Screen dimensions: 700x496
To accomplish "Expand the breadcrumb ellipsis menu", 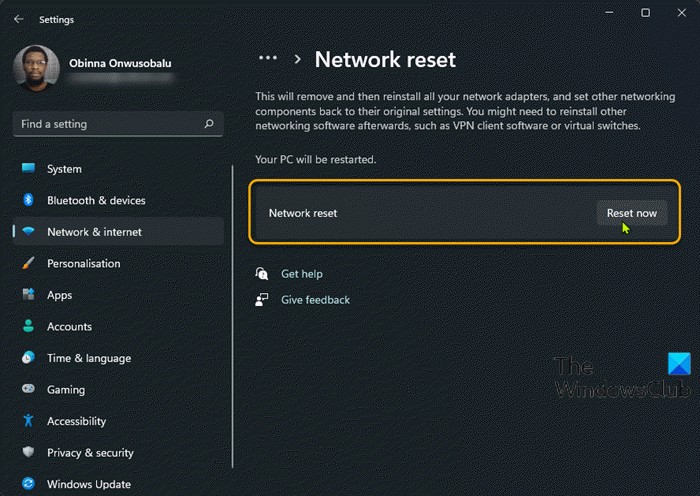I will [267, 59].
